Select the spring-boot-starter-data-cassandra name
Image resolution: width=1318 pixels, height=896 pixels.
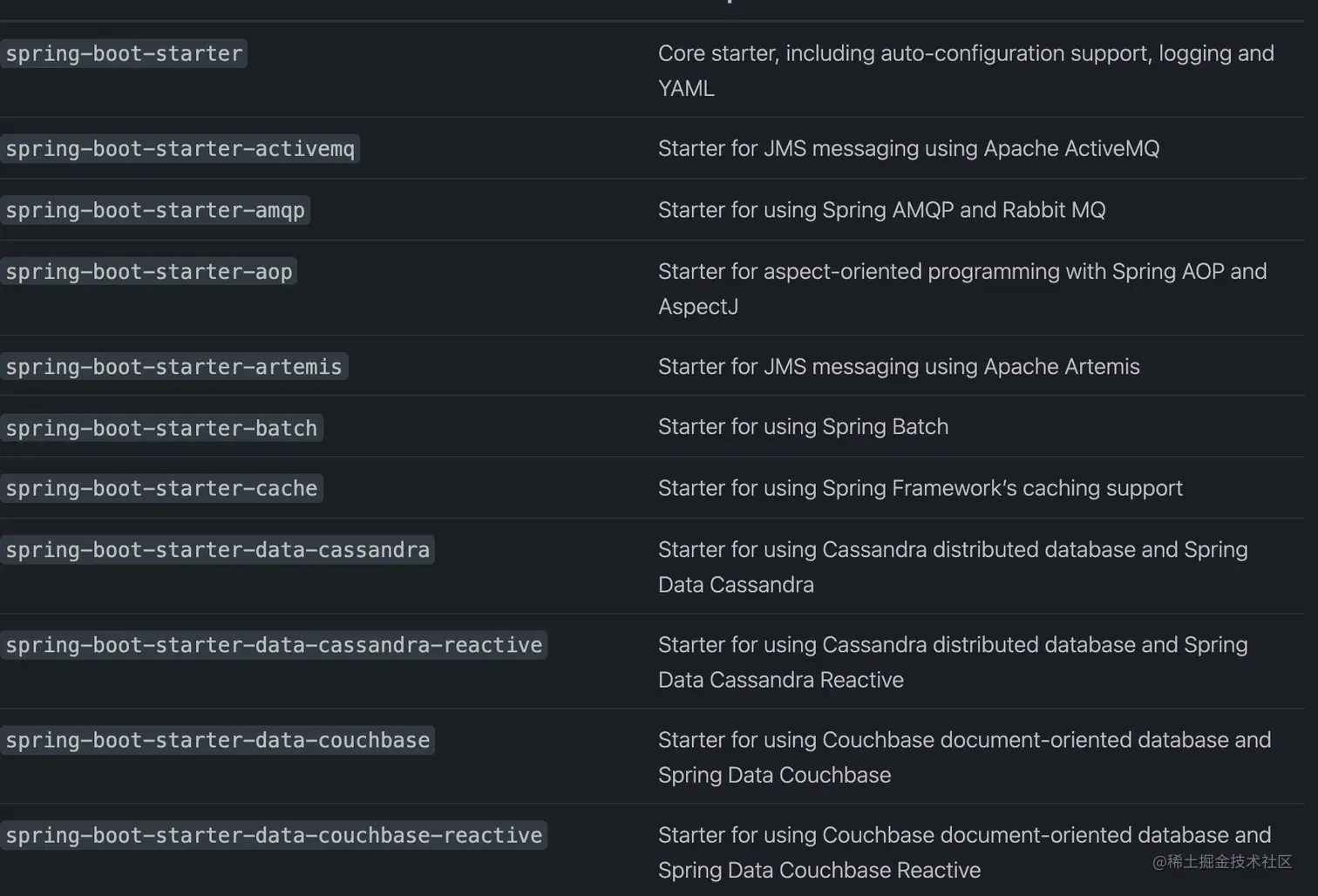point(217,550)
